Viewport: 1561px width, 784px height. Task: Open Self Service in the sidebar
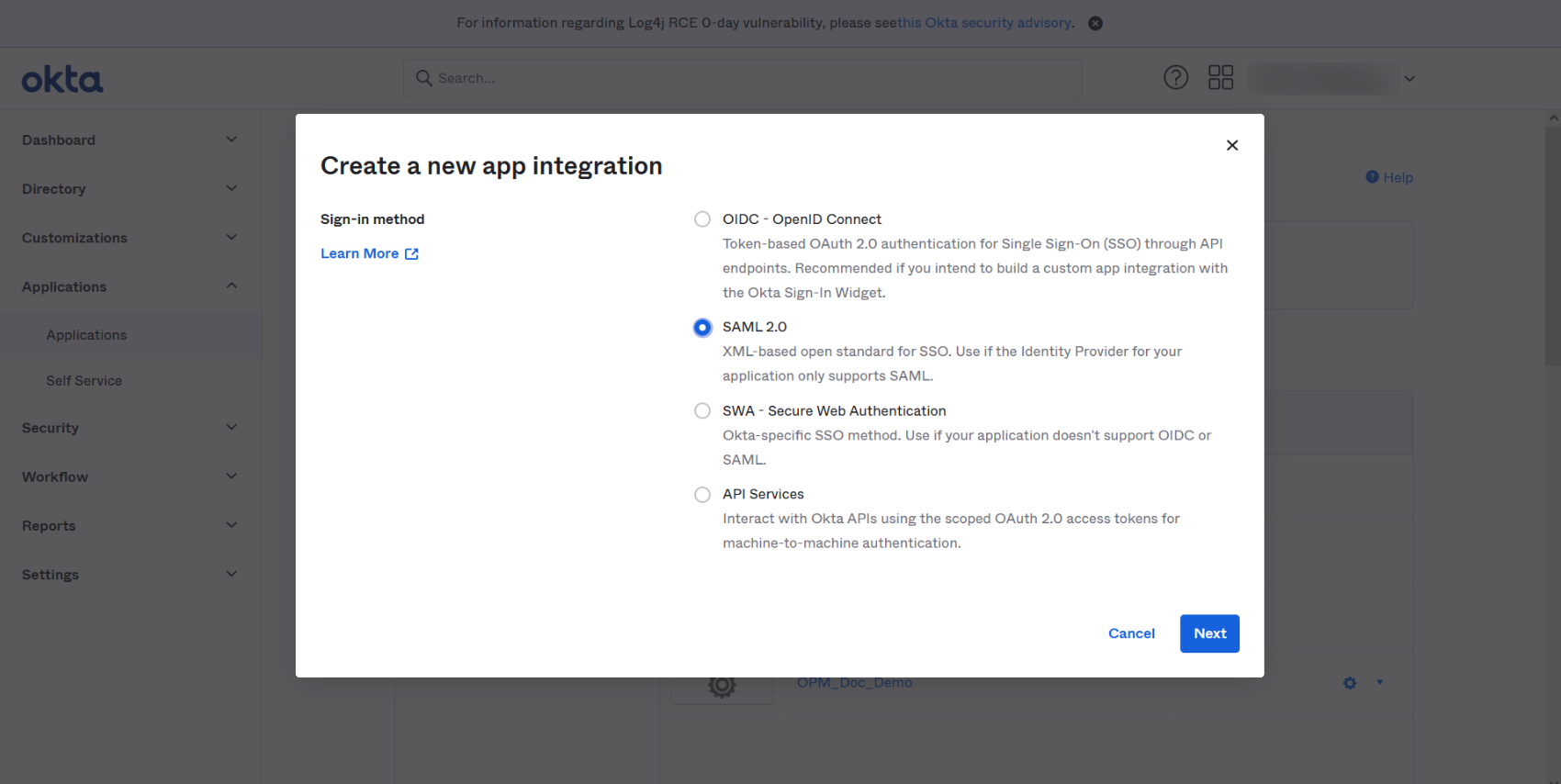coord(84,381)
